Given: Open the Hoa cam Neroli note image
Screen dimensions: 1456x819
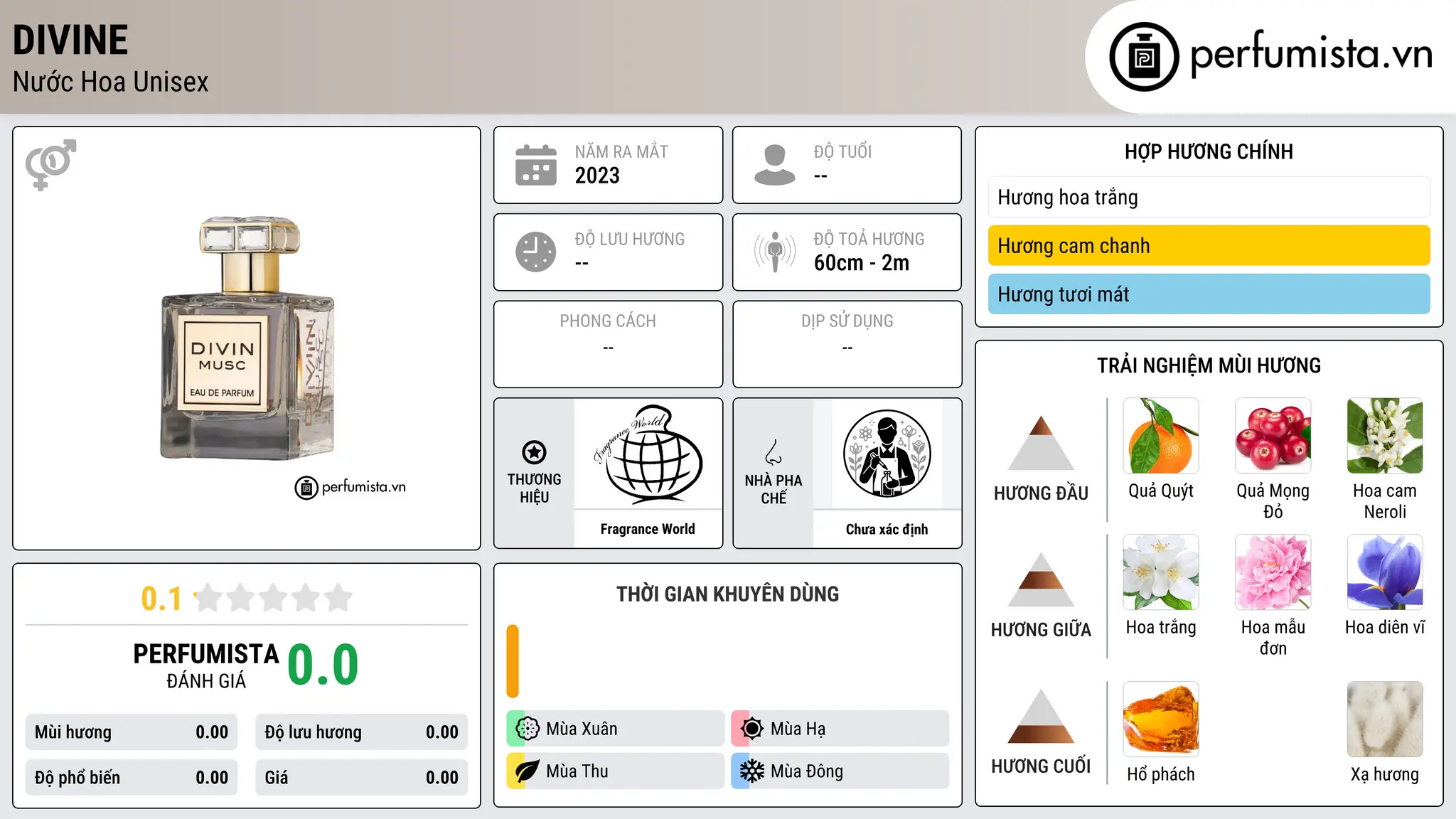Looking at the screenshot, I should (x=1385, y=436).
